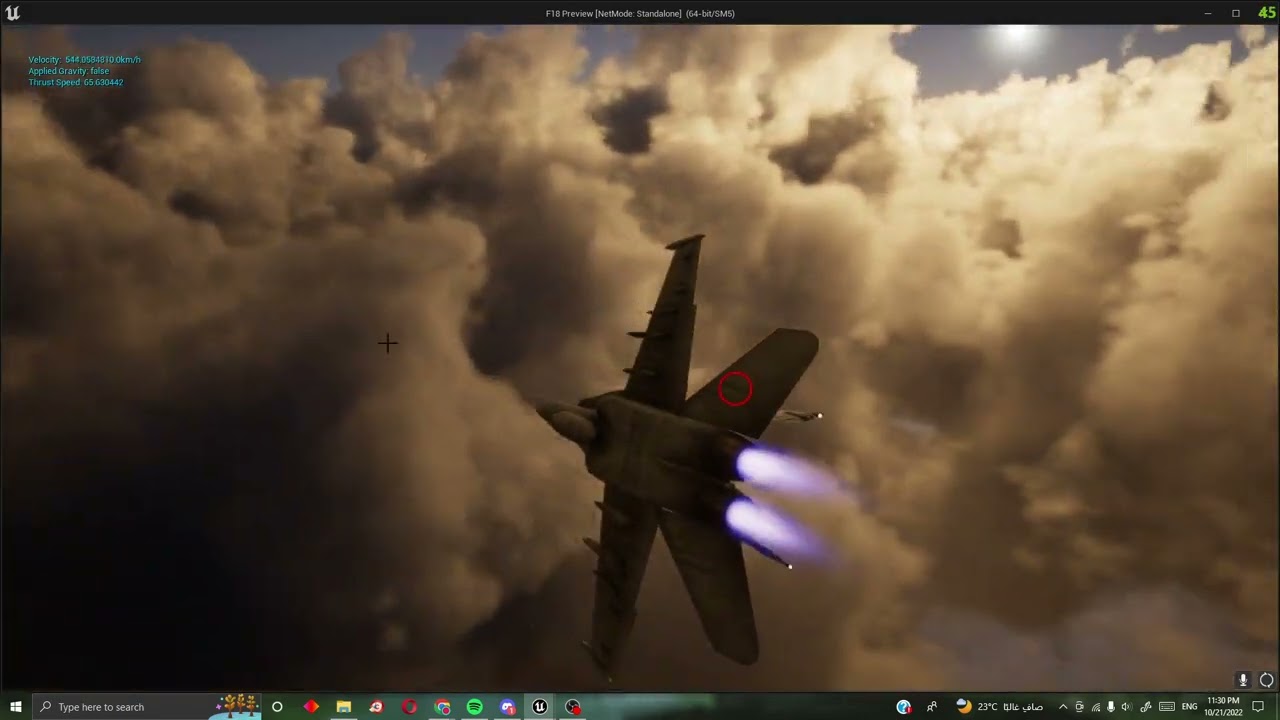Click the black crosshair cursor marker

387,343
